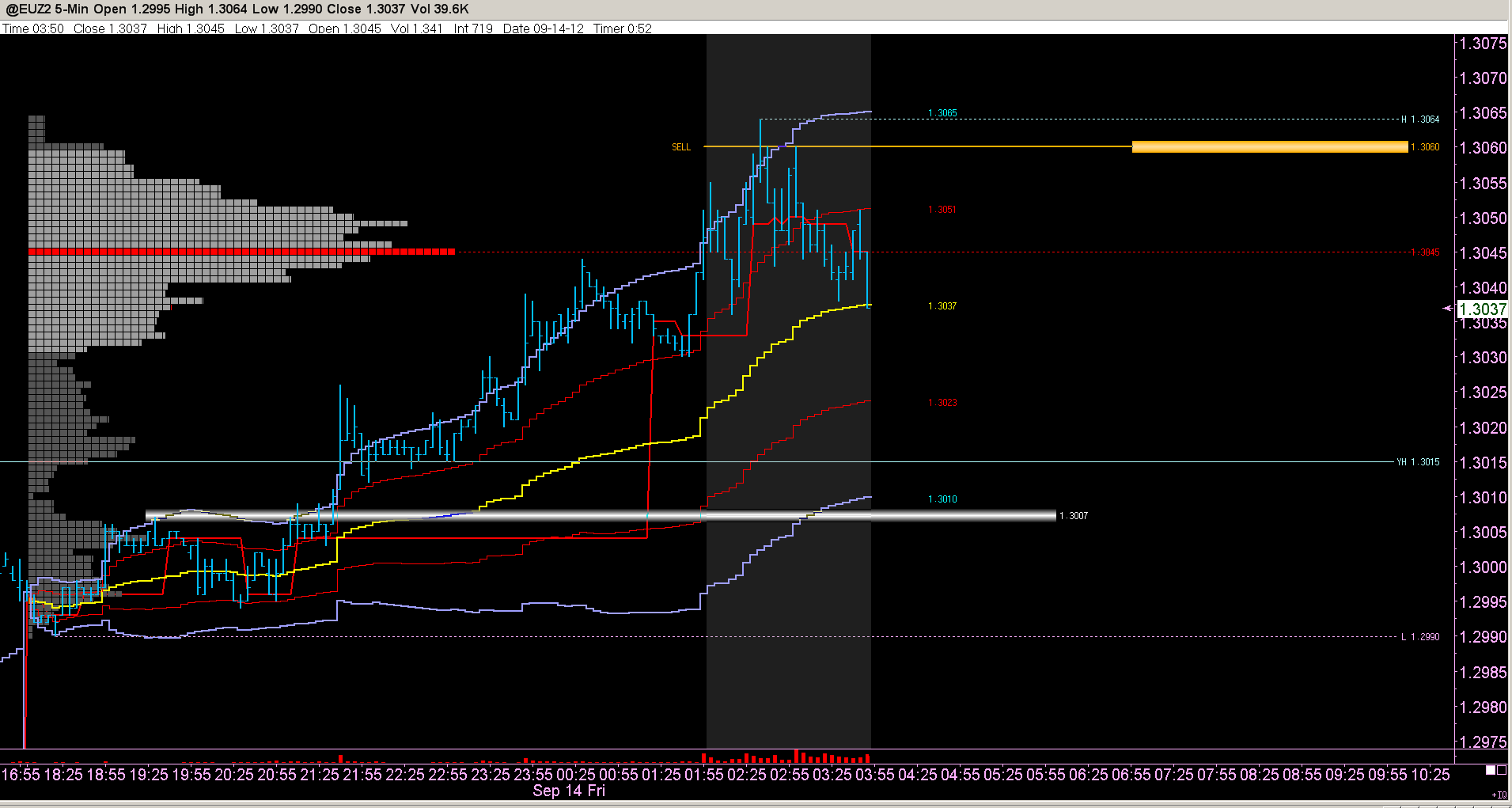Click the red 1.3023 band label

coord(942,403)
